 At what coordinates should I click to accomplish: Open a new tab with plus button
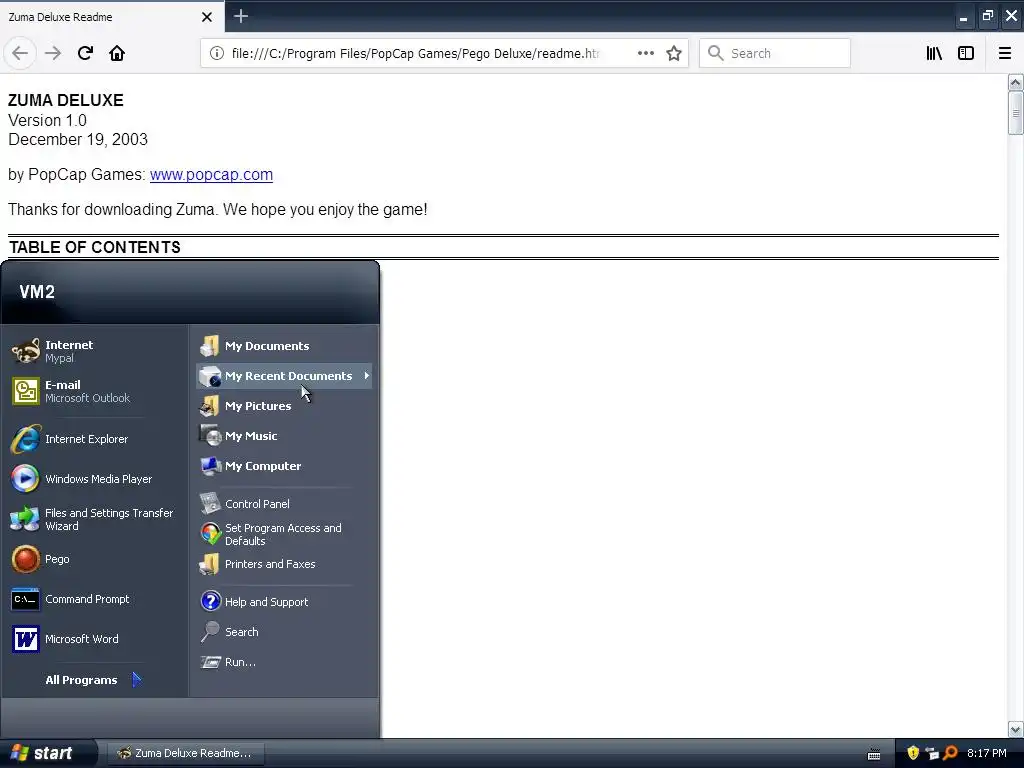(241, 16)
